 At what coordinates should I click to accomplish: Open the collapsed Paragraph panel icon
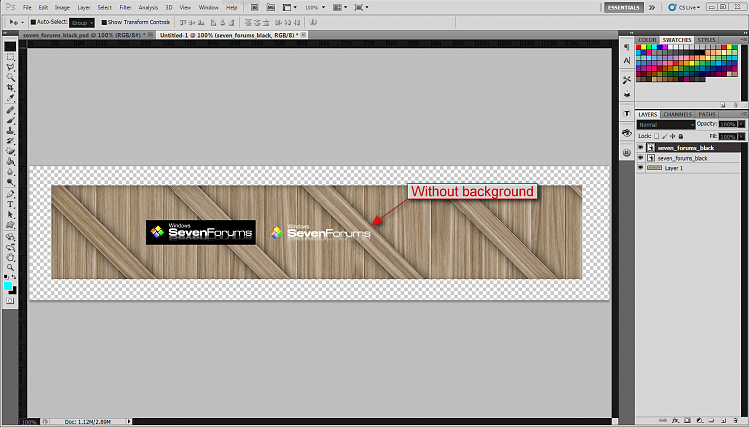pos(627,47)
